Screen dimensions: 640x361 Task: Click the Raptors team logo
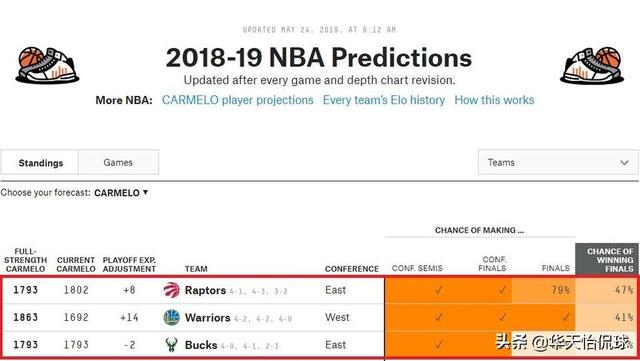171,290
